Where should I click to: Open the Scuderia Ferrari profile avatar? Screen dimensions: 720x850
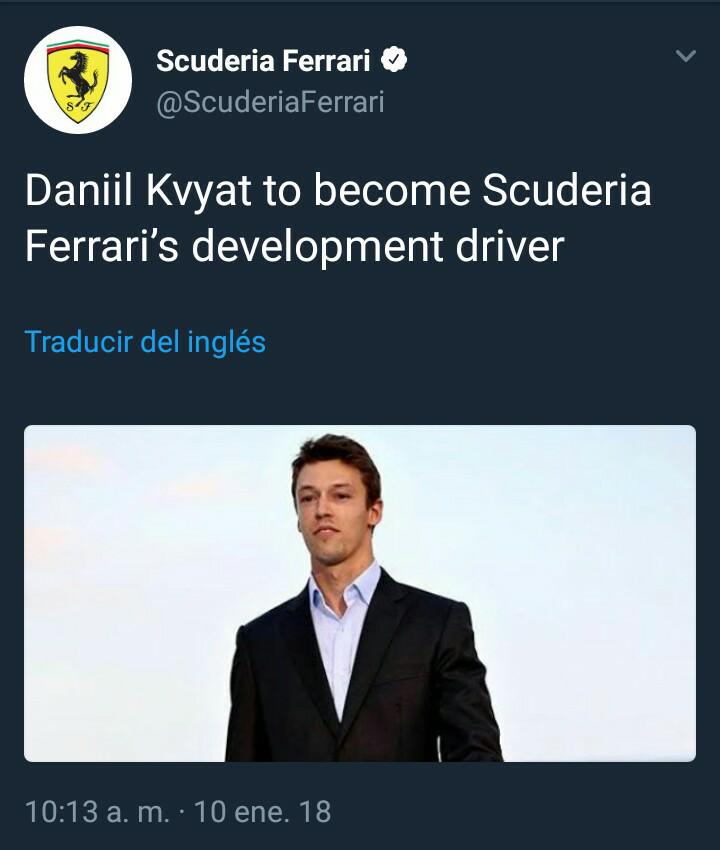pos(78,80)
